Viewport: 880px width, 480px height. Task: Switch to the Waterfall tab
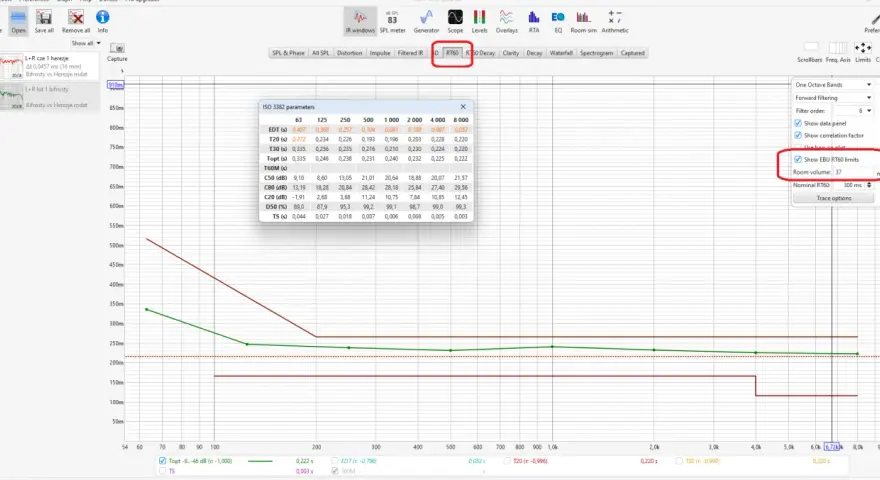click(561, 53)
